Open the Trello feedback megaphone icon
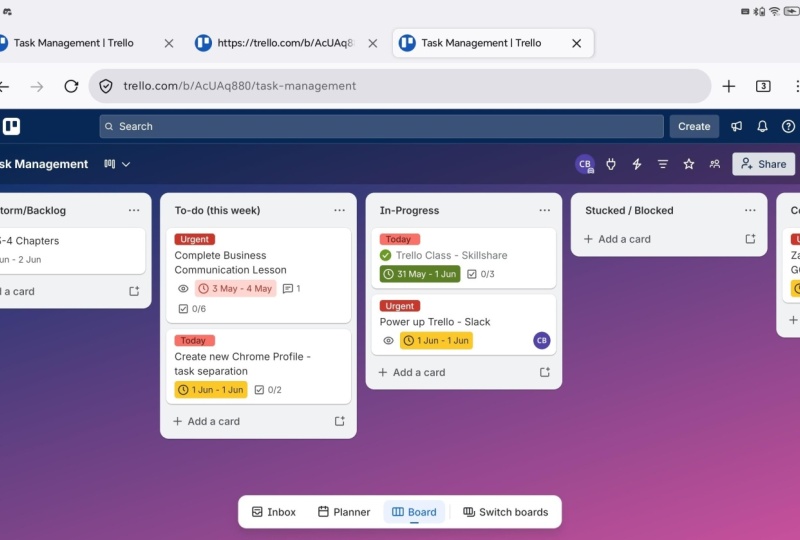This screenshot has height=540, width=800. 736,126
